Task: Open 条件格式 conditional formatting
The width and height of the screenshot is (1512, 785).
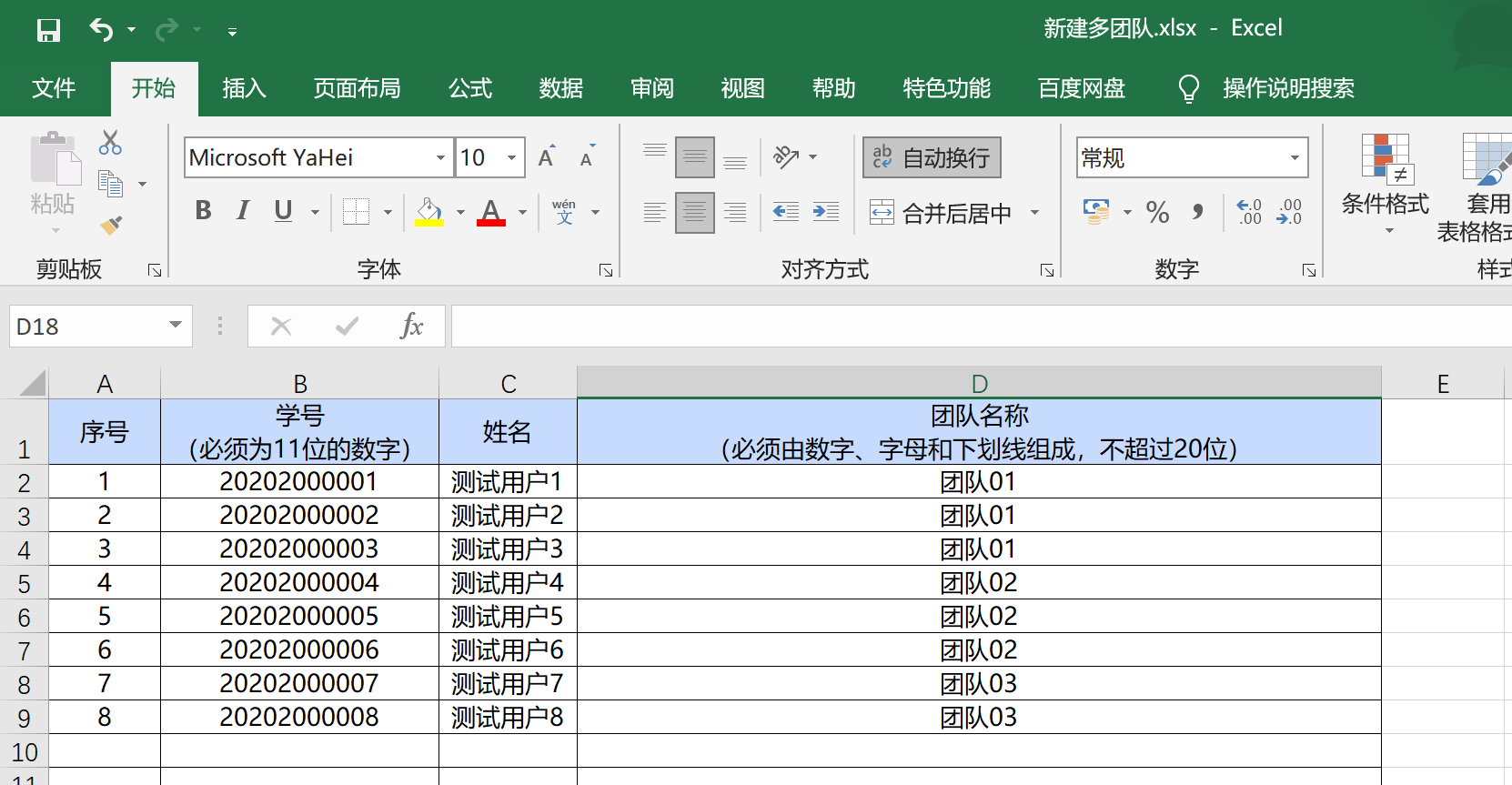Action: [1386, 185]
